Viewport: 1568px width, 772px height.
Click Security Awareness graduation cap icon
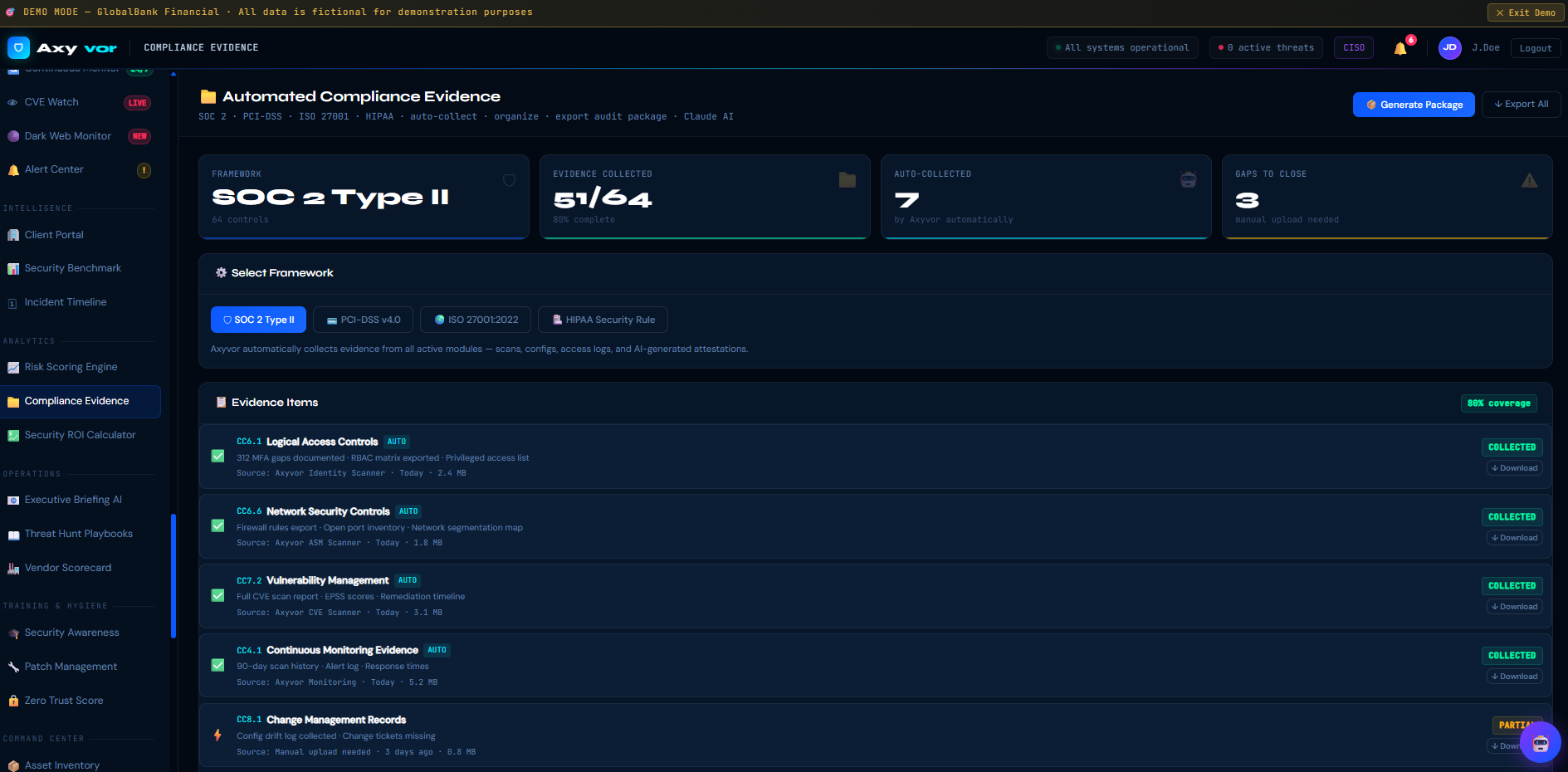tap(13, 633)
